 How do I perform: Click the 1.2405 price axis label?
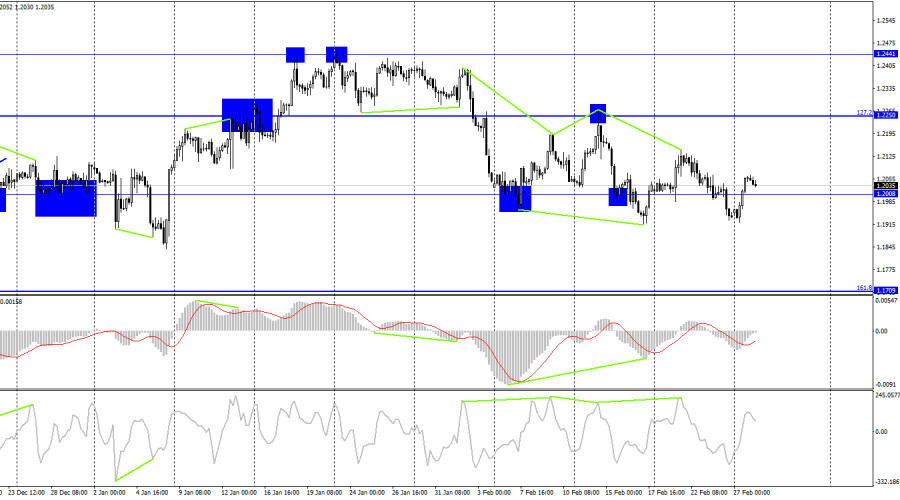click(886, 66)
